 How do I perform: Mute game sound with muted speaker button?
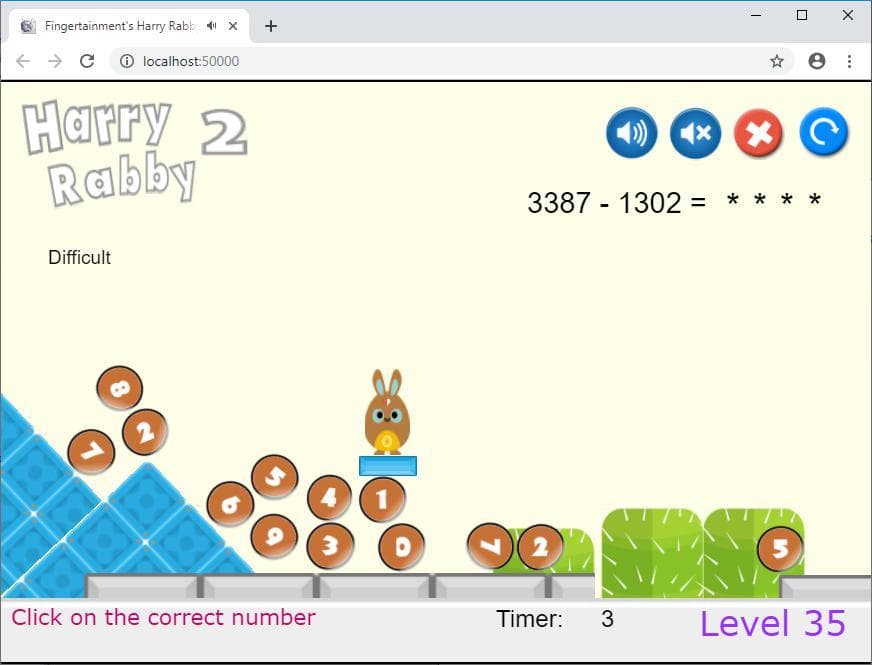click(x=695, y=133)
